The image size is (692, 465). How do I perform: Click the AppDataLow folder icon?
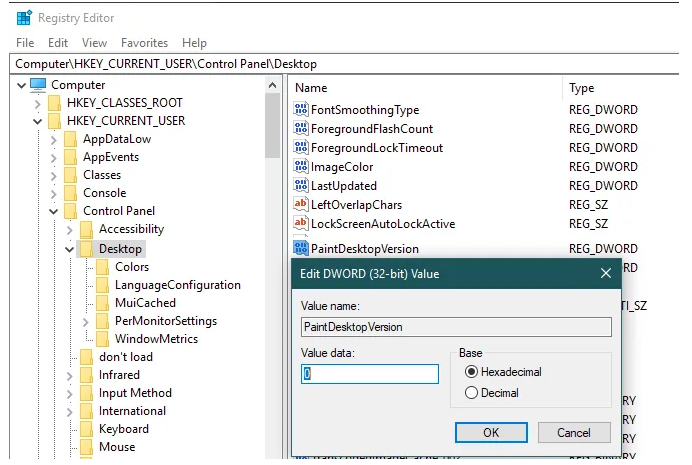(x=71, y=139)
